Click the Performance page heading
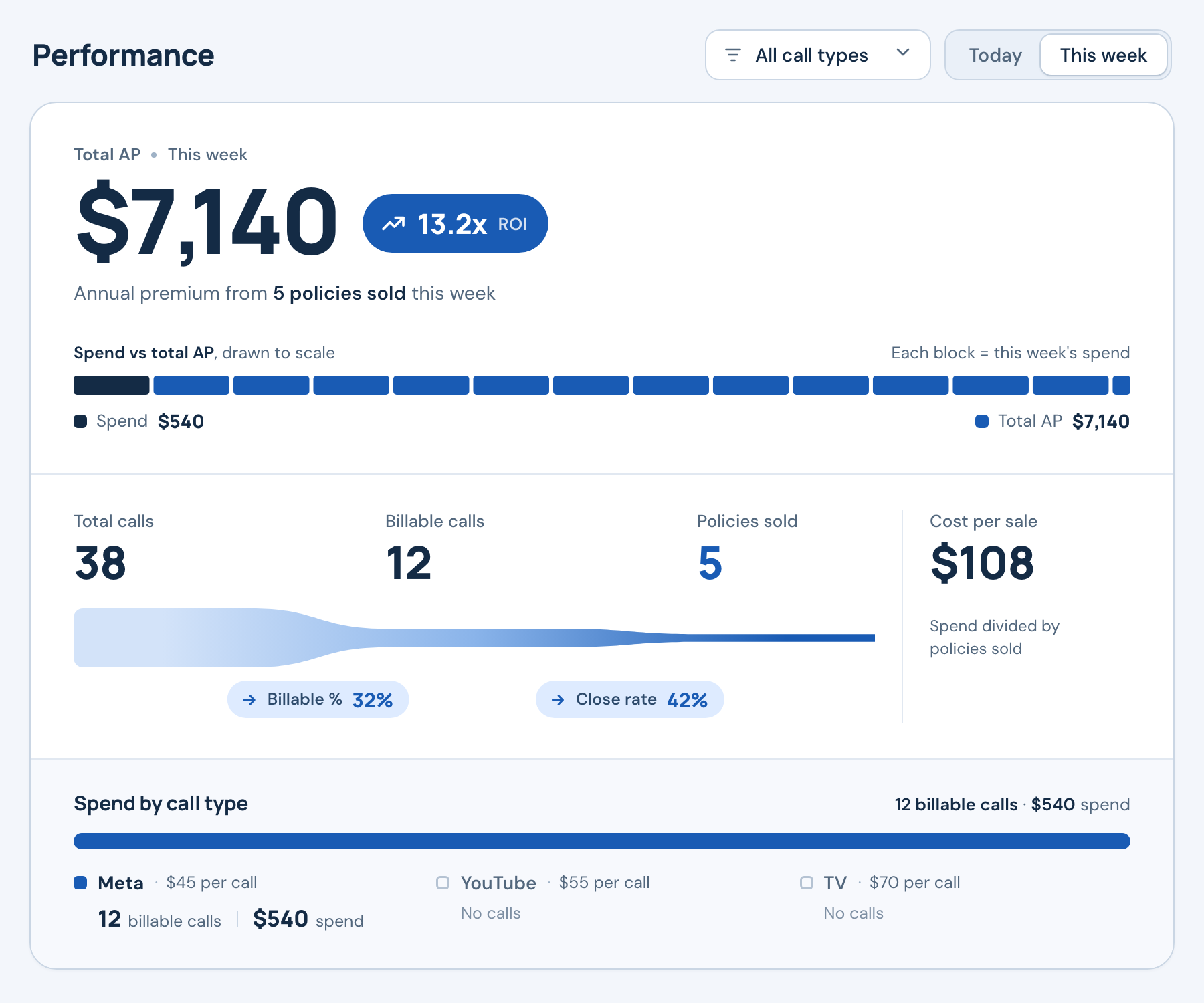The width and height of the screenshot is (1204, 1003). [x=124, y=55]
